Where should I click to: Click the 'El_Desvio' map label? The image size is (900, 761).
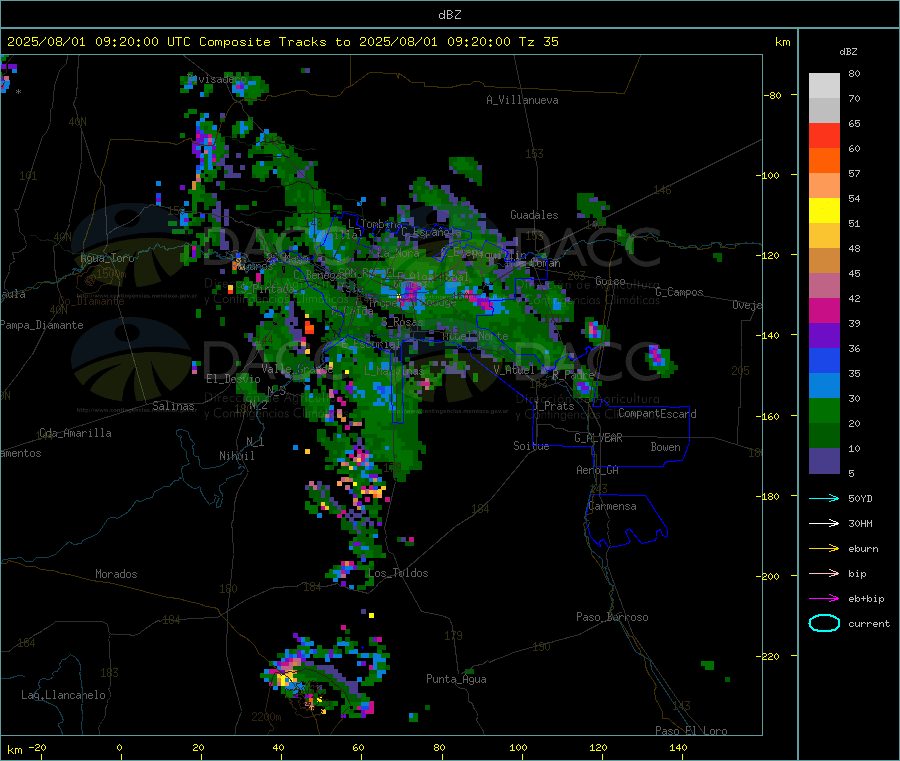(x=233, y=379)
